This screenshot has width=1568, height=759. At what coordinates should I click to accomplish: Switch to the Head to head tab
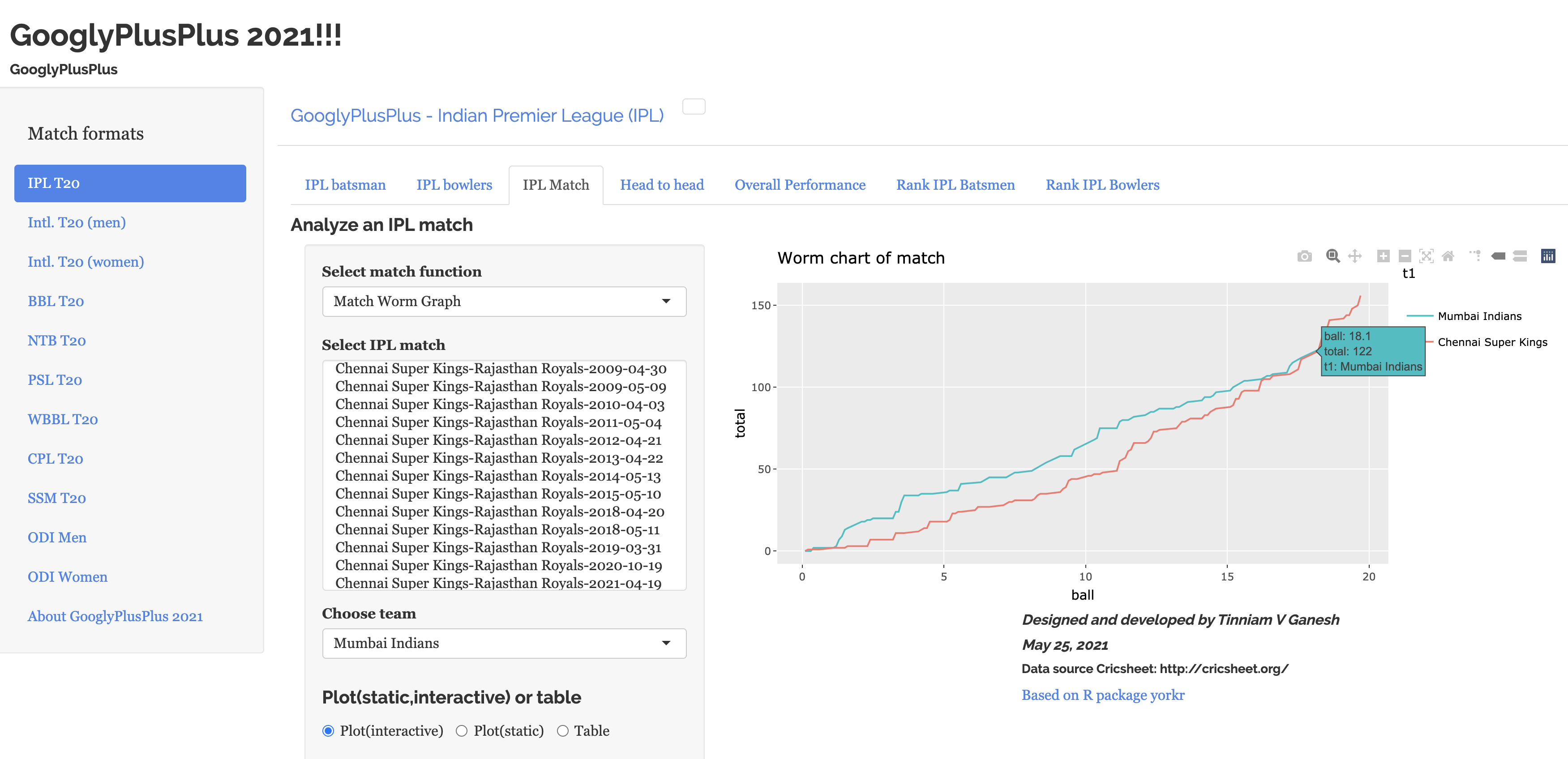click(x=662, y=185)
